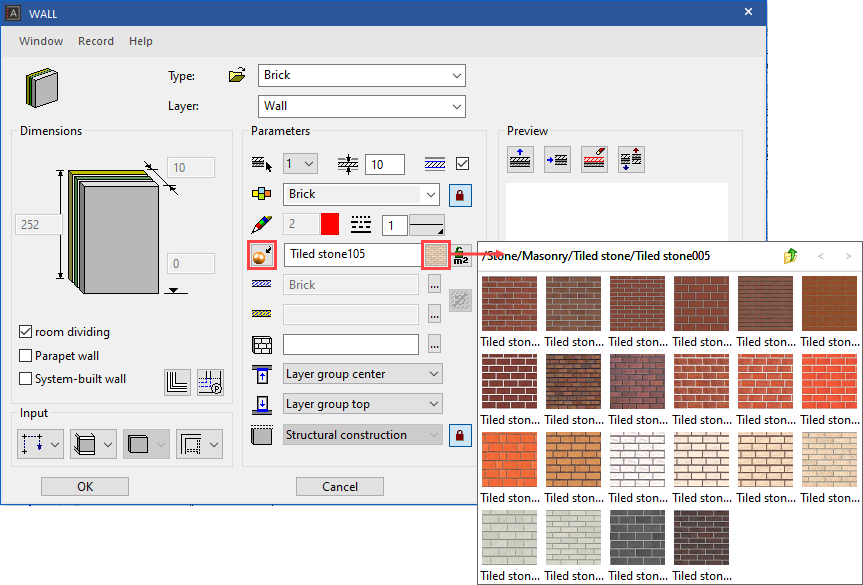The image size is (863, 585).
Task: Open the Type dropdown showing Brick
Action: click(x=362, y=75)
